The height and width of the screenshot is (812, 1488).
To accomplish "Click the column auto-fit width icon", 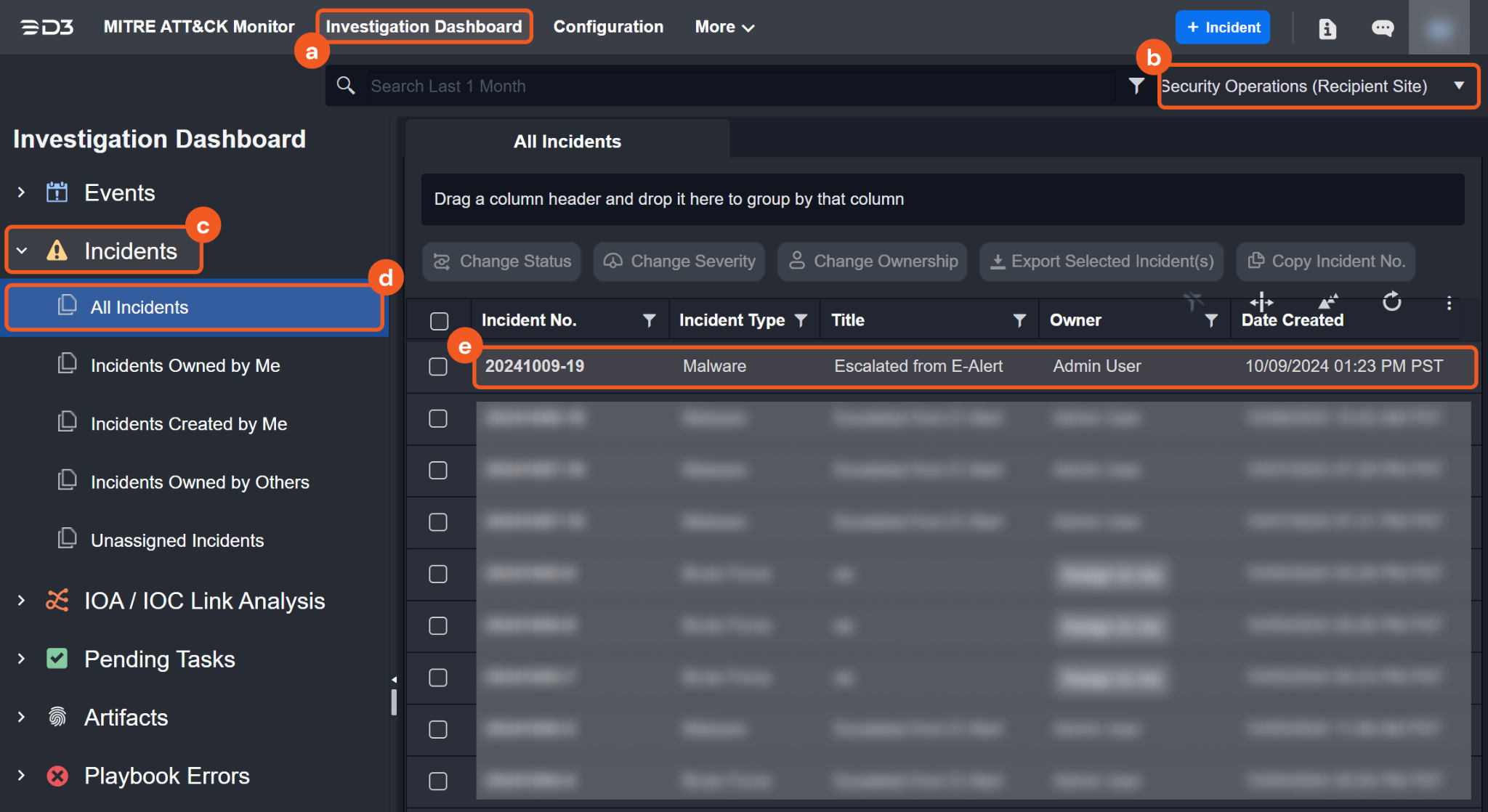I will tap(1261, 301).
